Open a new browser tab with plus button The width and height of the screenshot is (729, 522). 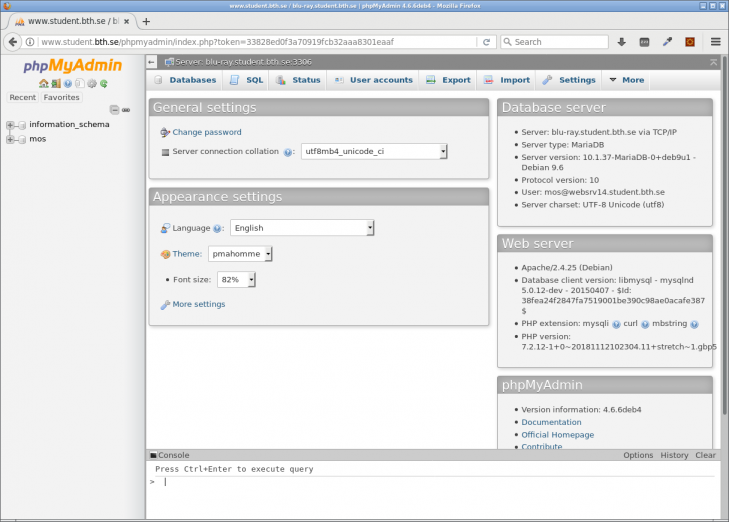click(146, 21)
